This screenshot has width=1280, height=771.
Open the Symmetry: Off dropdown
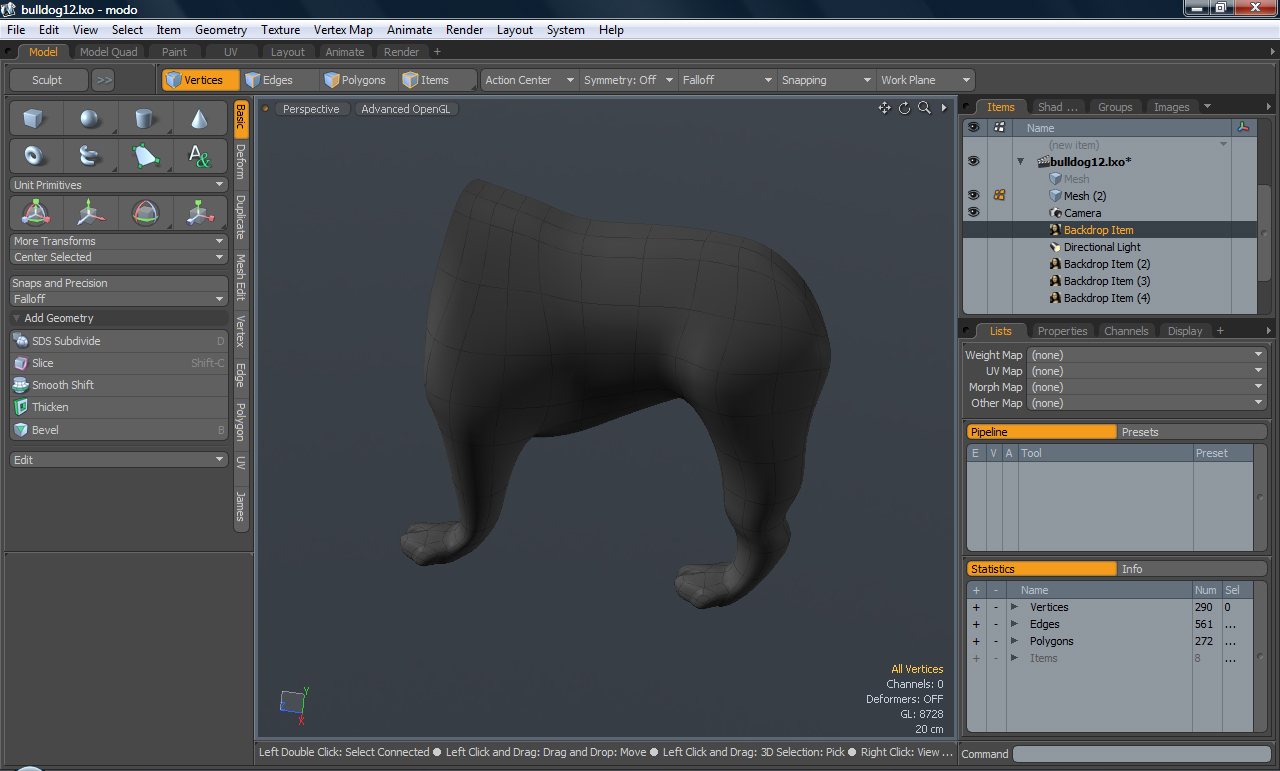click(628, 80)
